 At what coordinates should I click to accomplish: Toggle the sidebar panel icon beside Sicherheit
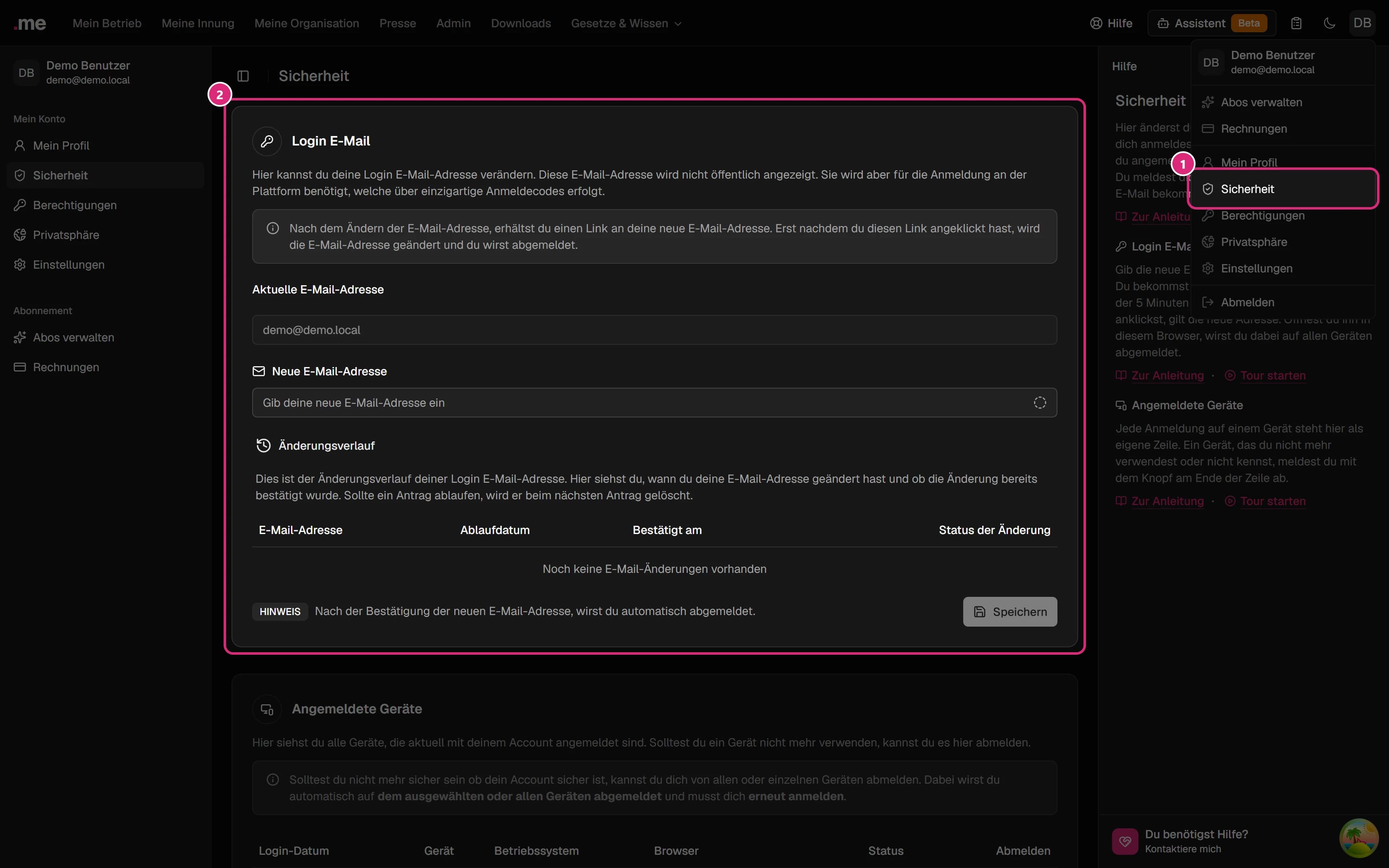(243, 76)
